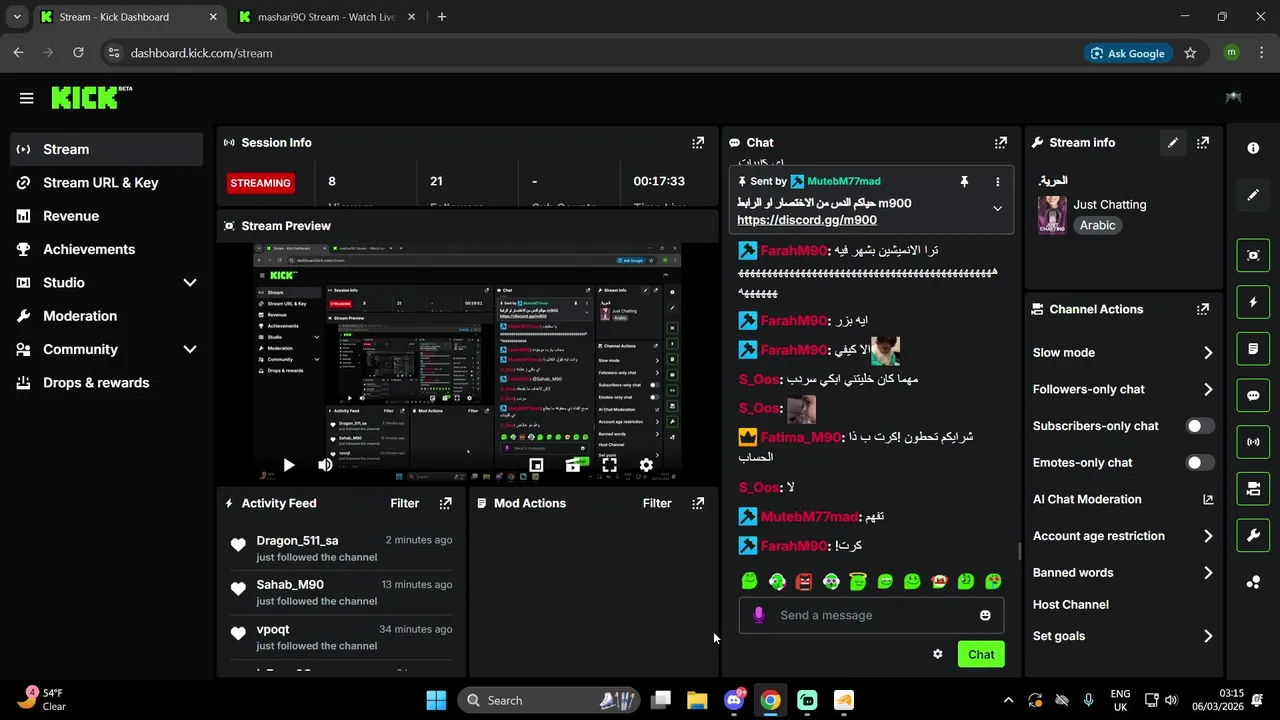
Task: Open Drops & rewards sidebar item
Action: coord(106,383)
